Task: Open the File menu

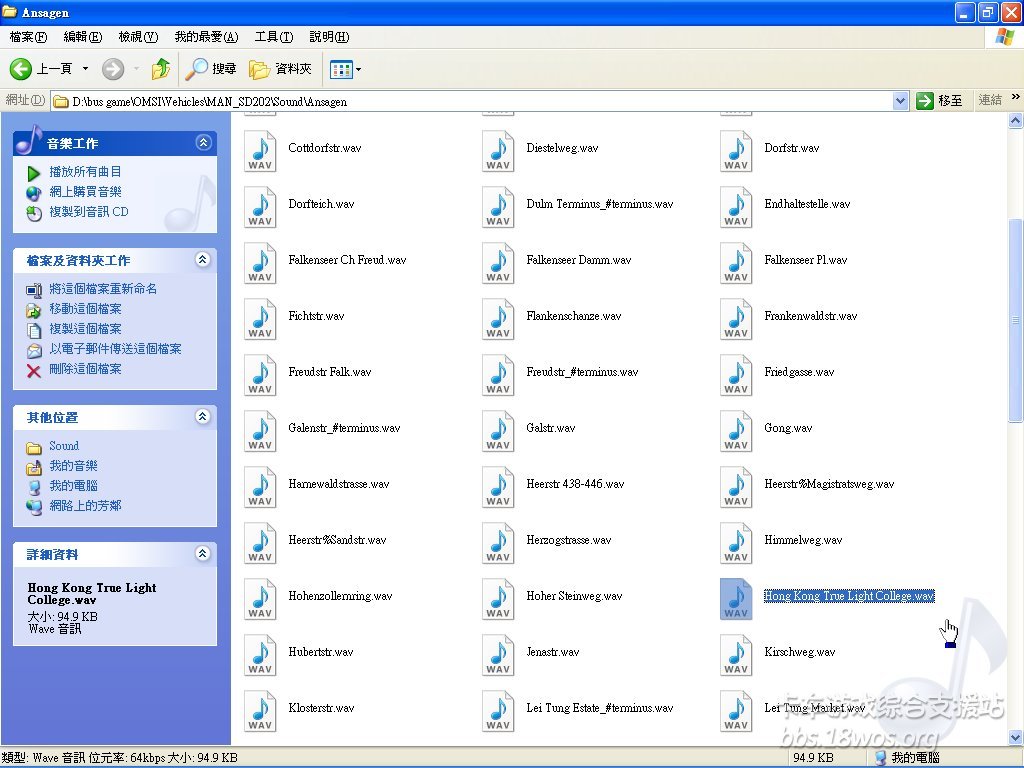Action: [28, 37]
